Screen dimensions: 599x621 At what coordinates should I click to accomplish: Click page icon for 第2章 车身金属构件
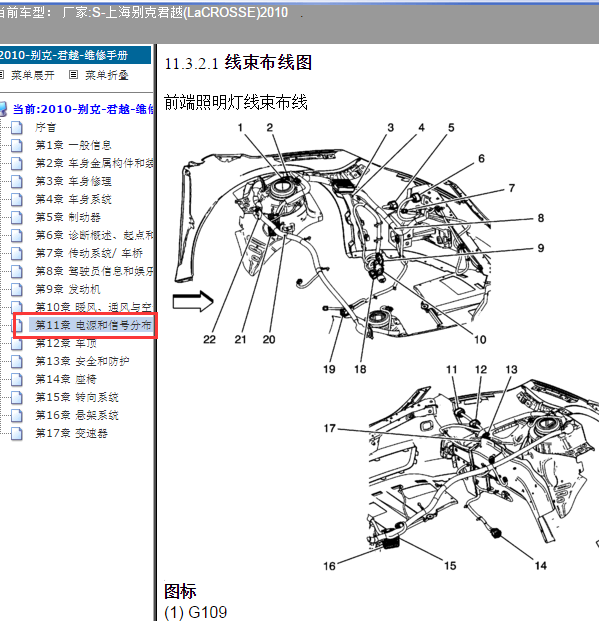(x=17, y=163)
